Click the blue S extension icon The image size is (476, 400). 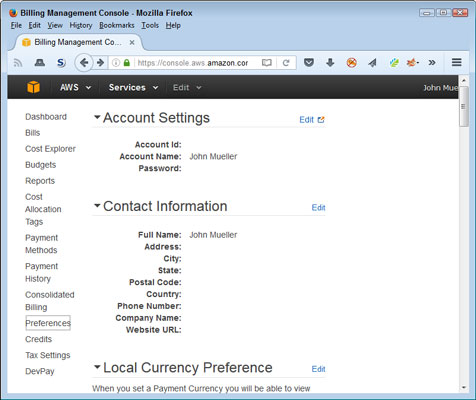(61, 63)
